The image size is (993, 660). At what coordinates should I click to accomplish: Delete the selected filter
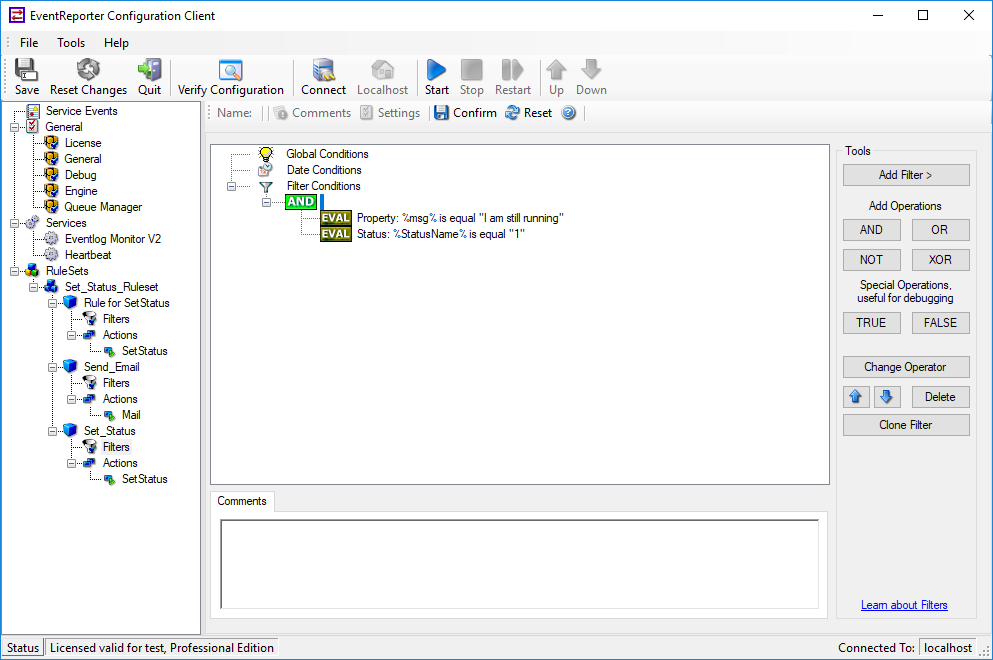coord(940,397)
